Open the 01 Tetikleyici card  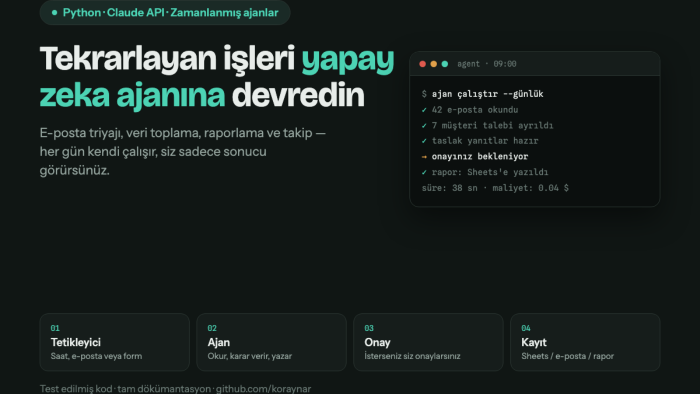[x=115, y=342]
